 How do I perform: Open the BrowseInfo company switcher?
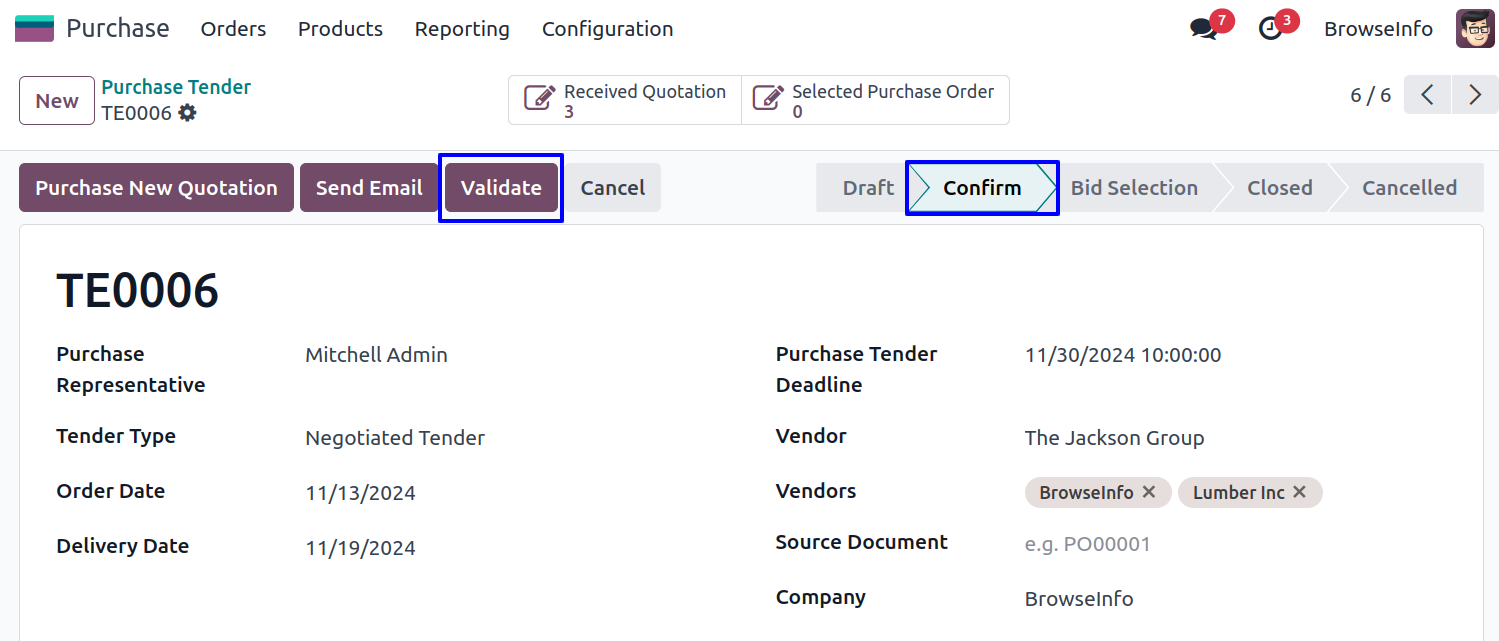(1378, 29)
